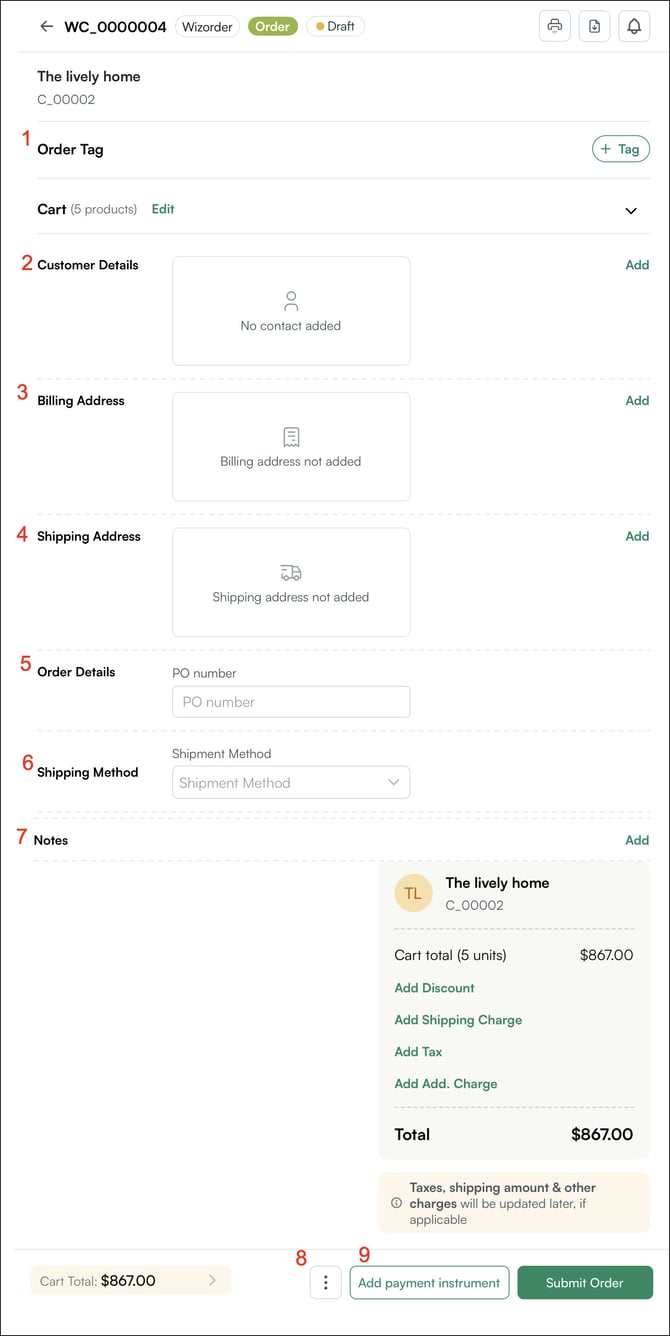This screenshot has height=1336, width=670.
Task: Click the TL avatar for The lively home
Action: 413,893
